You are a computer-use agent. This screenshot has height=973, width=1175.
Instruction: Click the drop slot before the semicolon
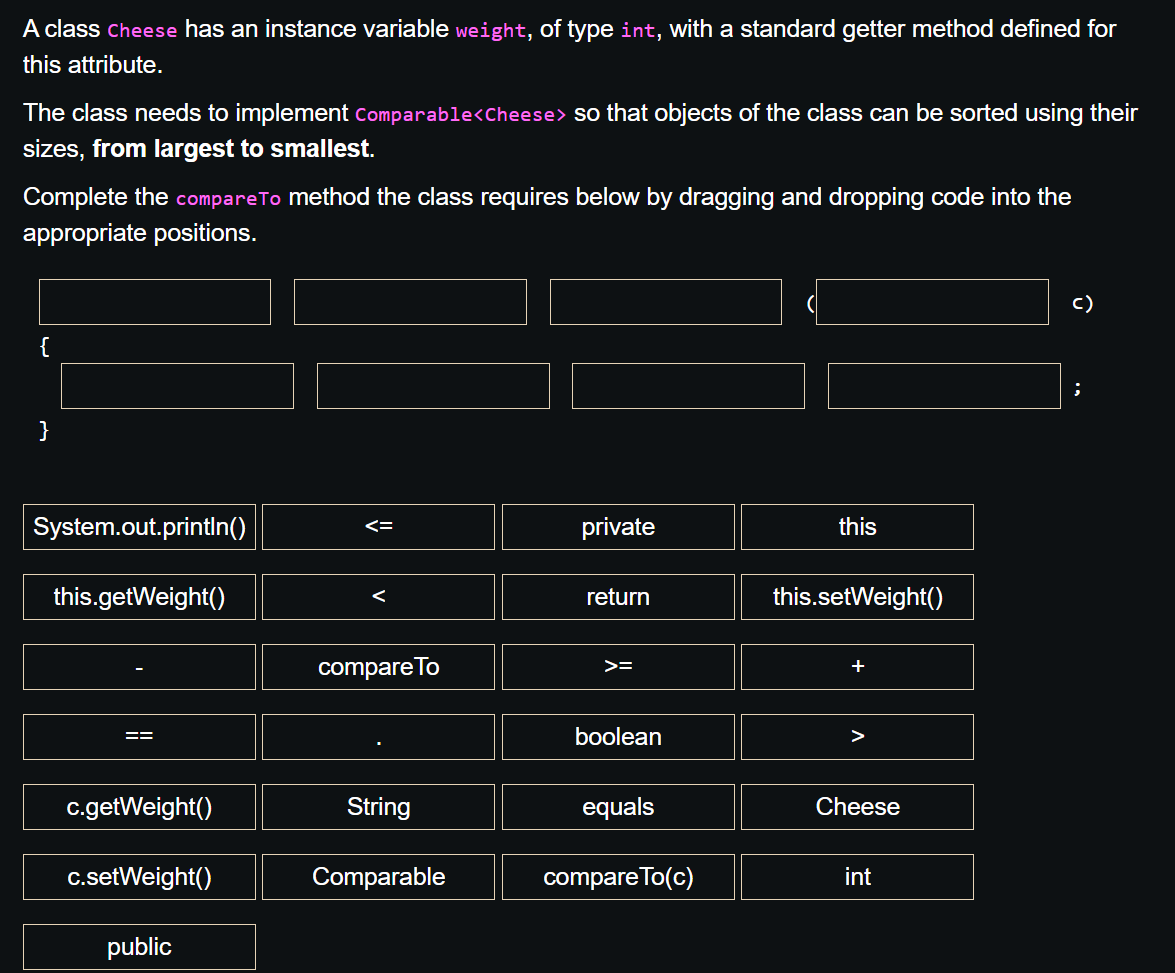(943, 385)
